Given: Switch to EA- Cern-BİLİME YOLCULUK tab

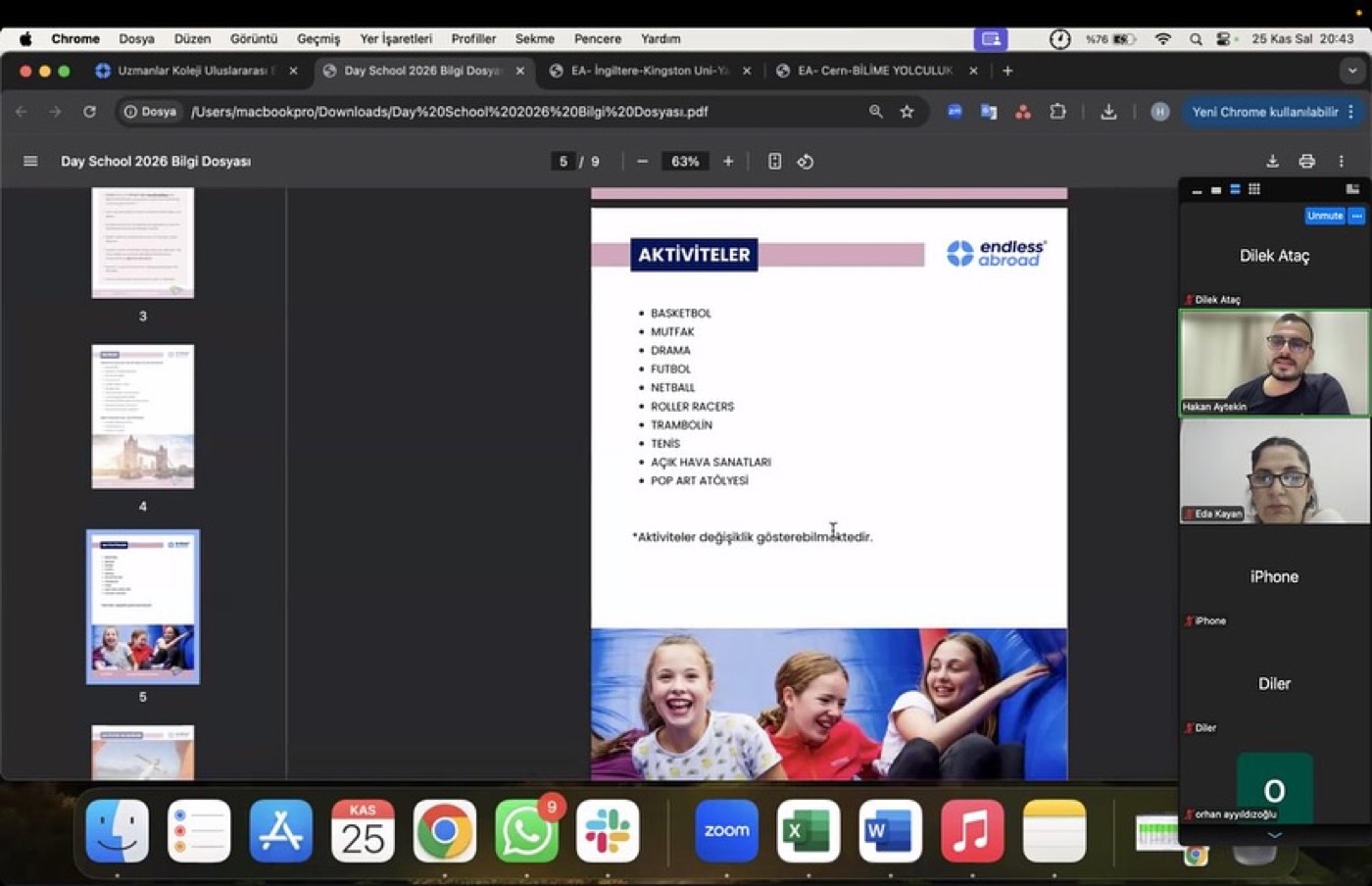Looking at the screenshot, I should pyautogui.click(x=875, y=71).
